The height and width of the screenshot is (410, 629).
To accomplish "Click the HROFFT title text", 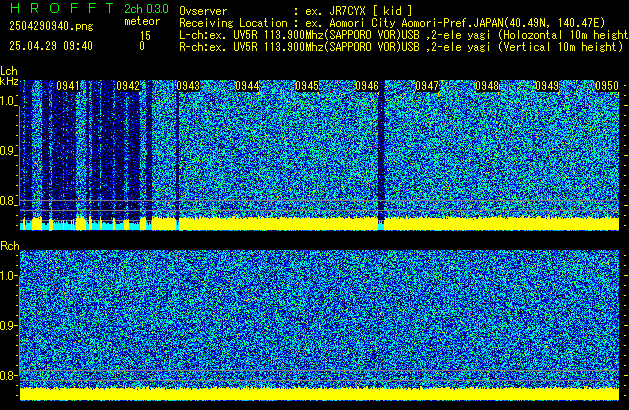I will (62, 8).
